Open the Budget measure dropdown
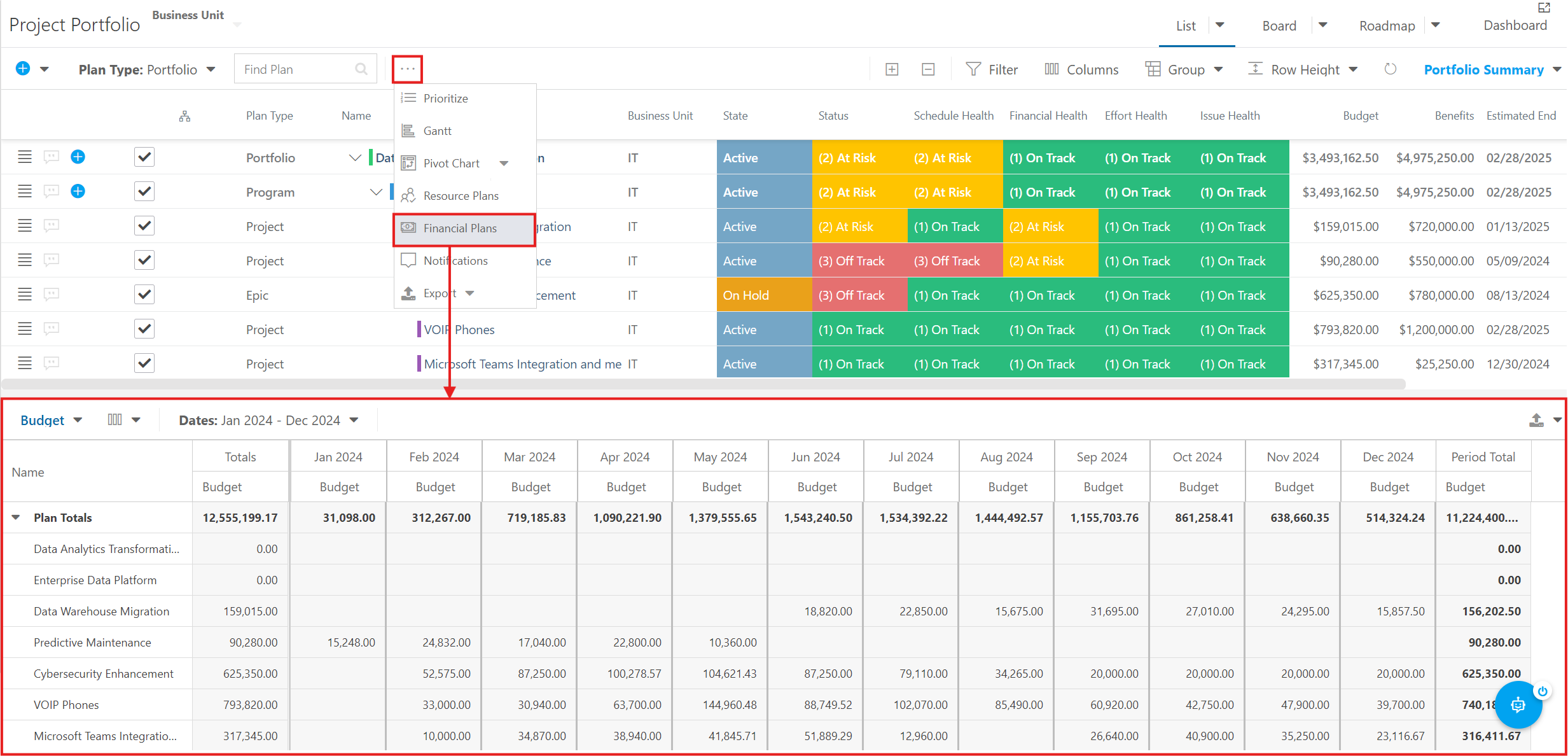The image size is (1568, 756). (x=51, y=420)
